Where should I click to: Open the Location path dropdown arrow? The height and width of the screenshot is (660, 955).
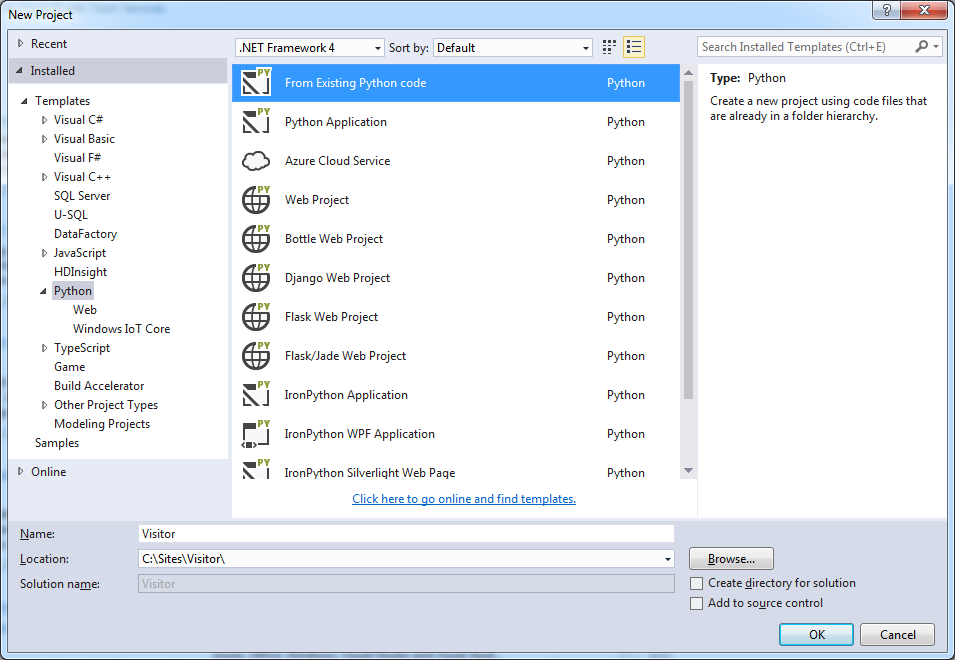(x=668, y=559)
